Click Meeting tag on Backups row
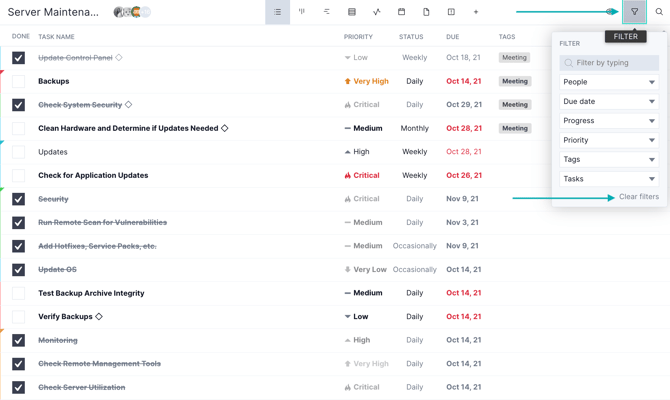Screen dimensions: 670x400 515,81
